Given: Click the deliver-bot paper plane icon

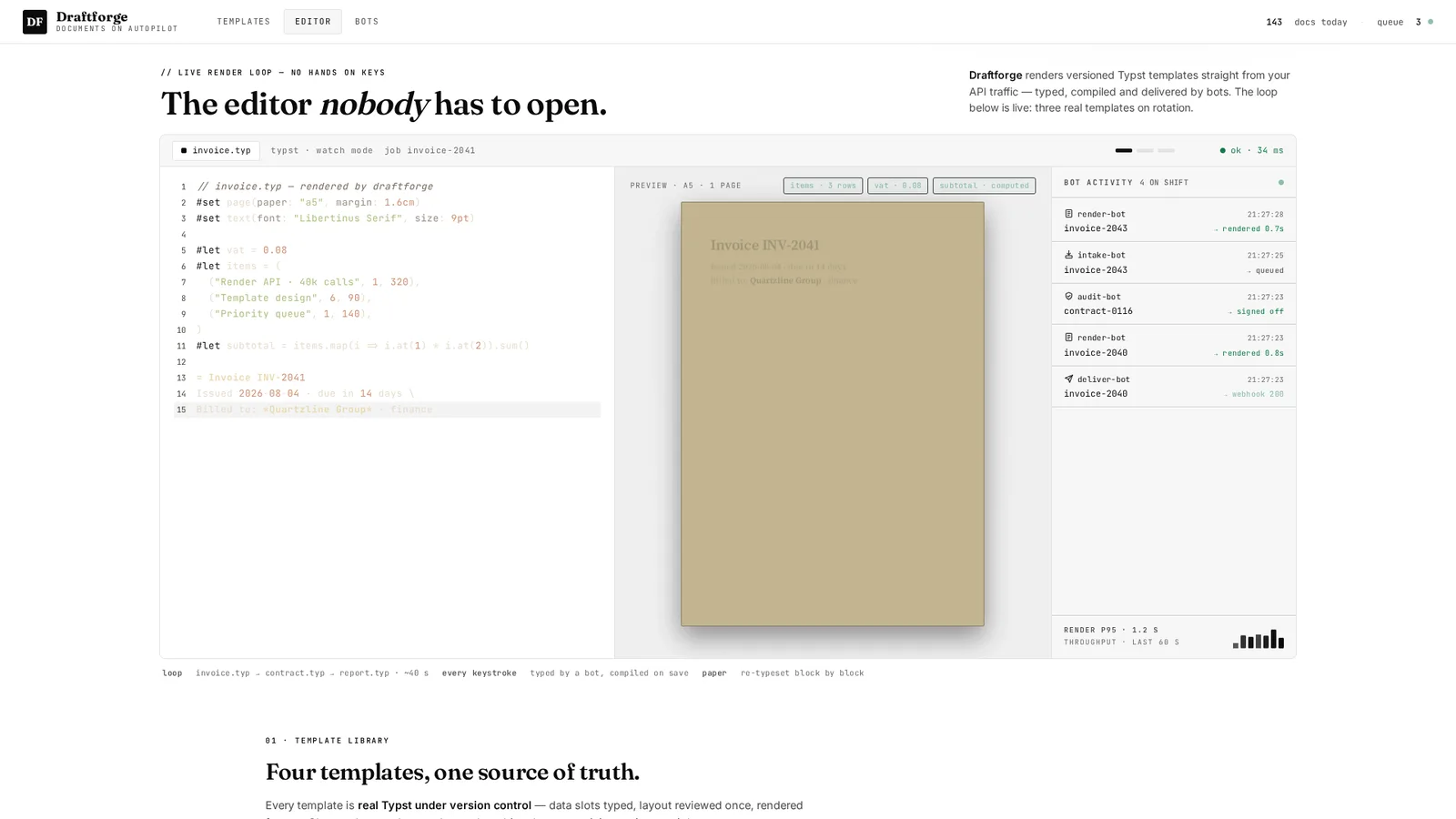Looking at the screenshot, I should [1068, 379].
